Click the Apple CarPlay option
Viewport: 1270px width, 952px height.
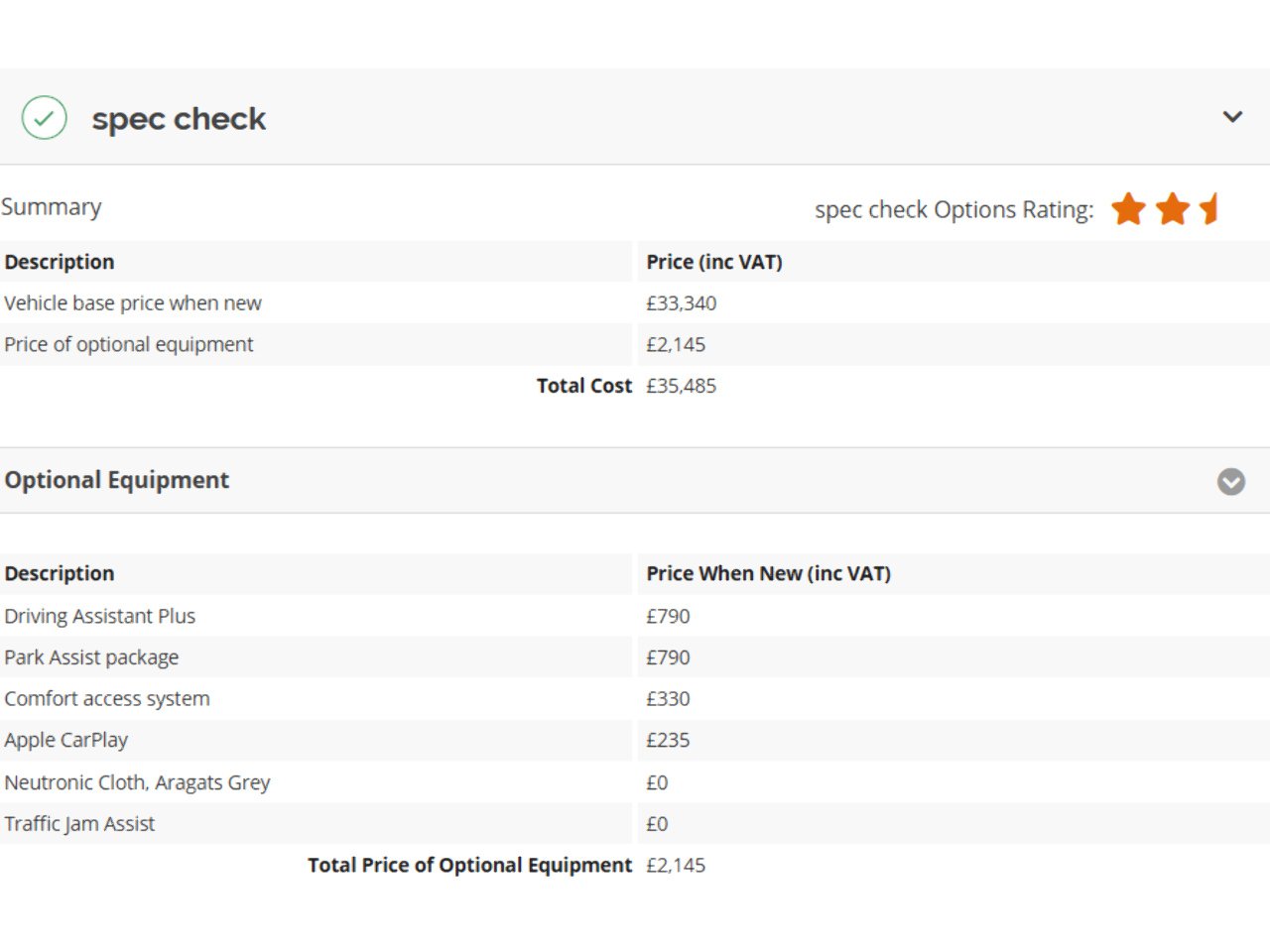pyautogui.click(x=66, y=741)
